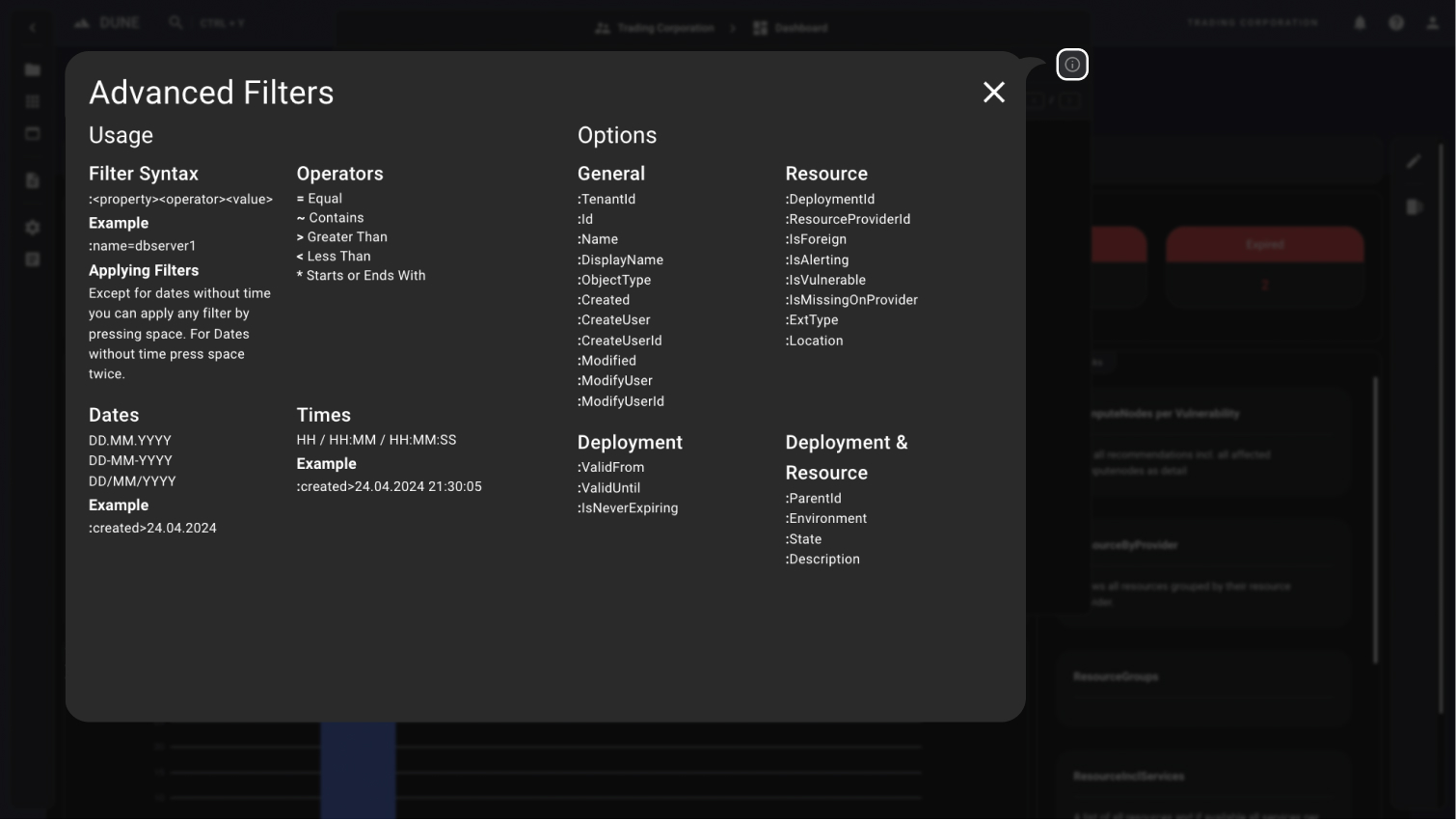Click the document icon in left sidebar
Image resolution: width=1456 pixels, height=820 pixels.
33,180
